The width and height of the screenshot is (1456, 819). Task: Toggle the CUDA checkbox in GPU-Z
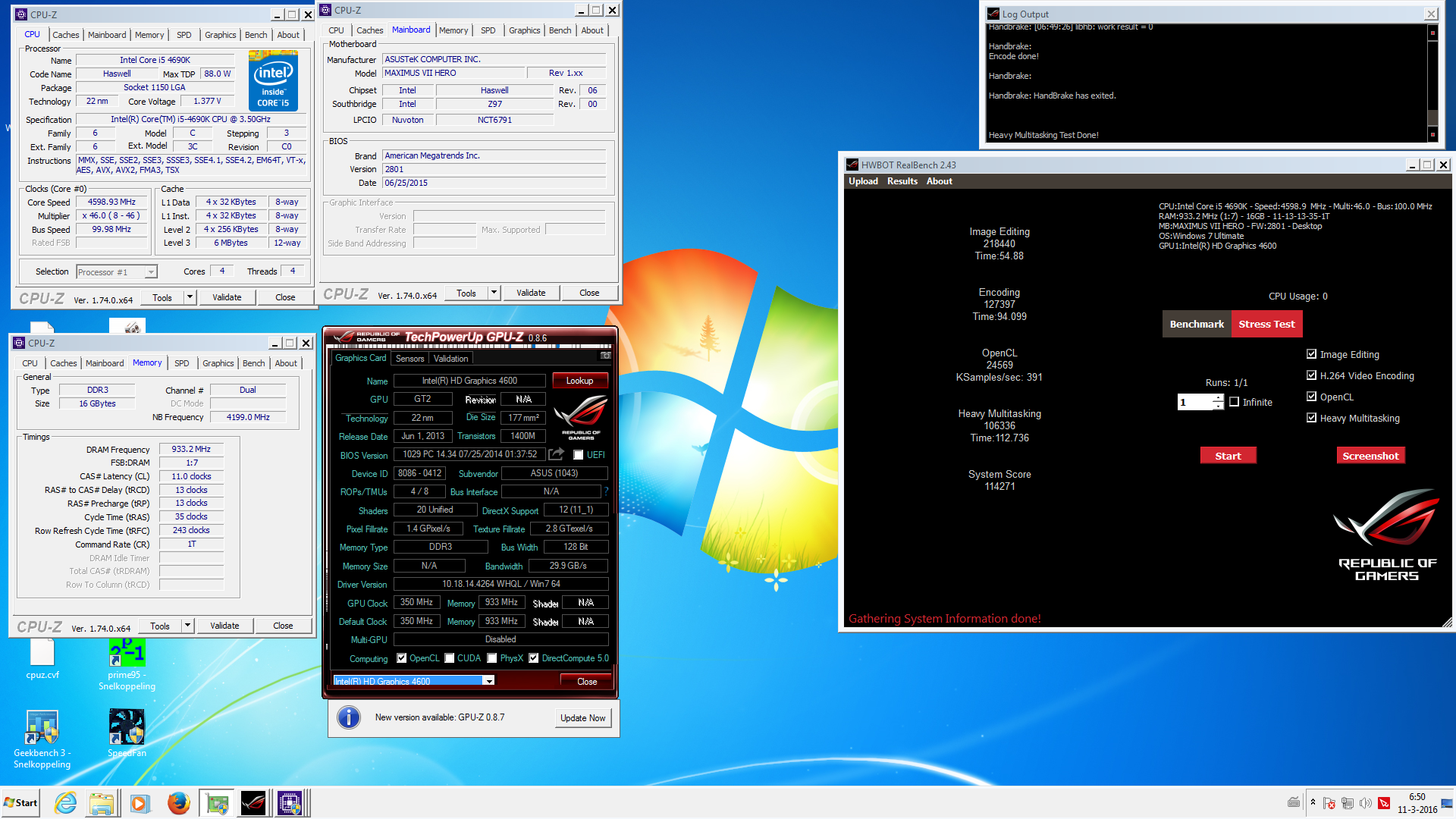coord(450,658)
